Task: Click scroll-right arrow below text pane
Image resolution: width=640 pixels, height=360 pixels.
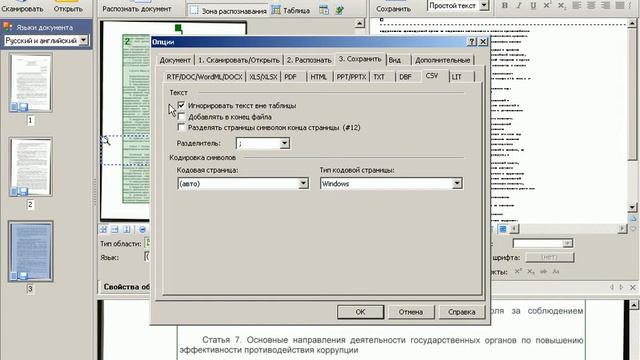Action: [x=622, y=229]
